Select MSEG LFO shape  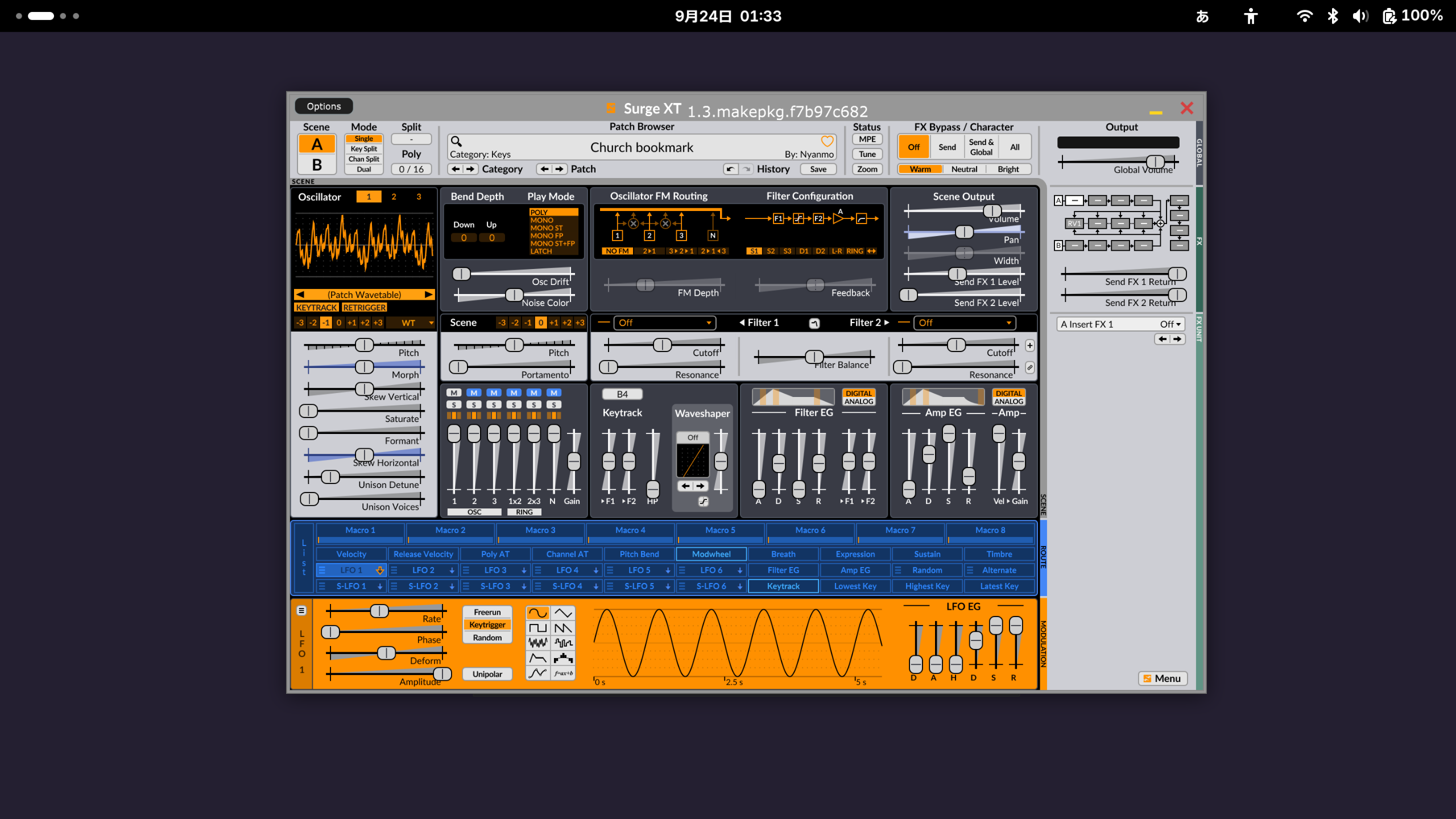coord(537,673)
